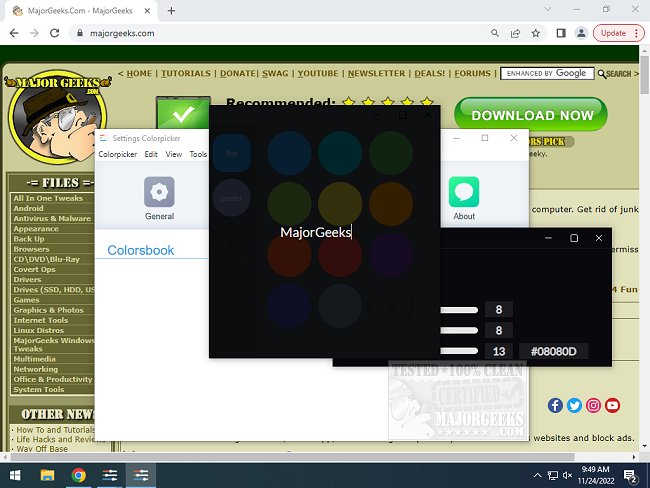Adjust the top color slider in picker
The width and height of the screenshot is (650, 488).
tap(459, 310)
